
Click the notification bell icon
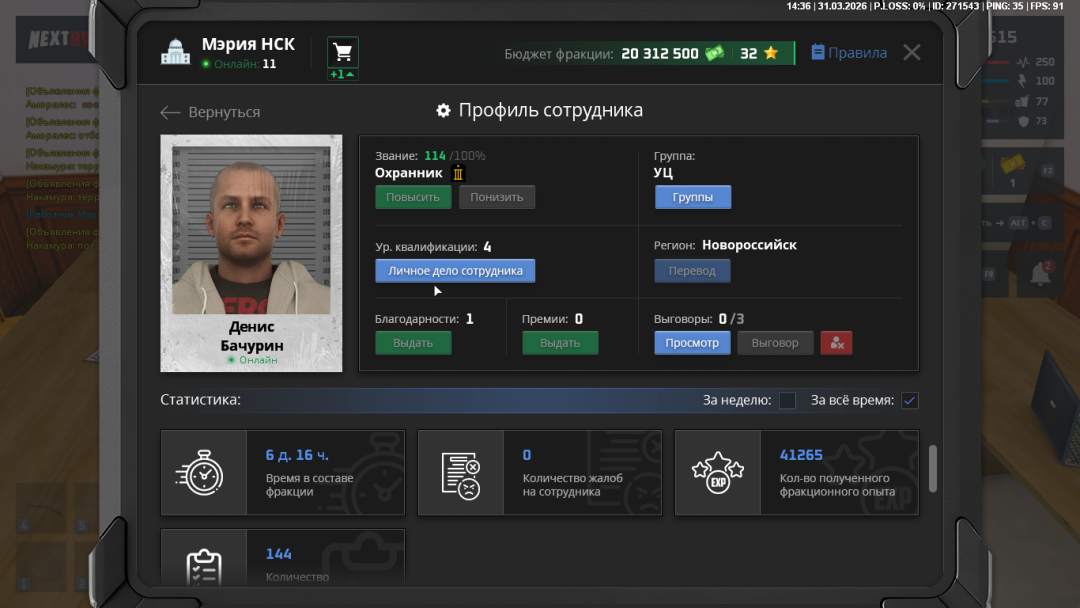click(x=1040, y=276)
